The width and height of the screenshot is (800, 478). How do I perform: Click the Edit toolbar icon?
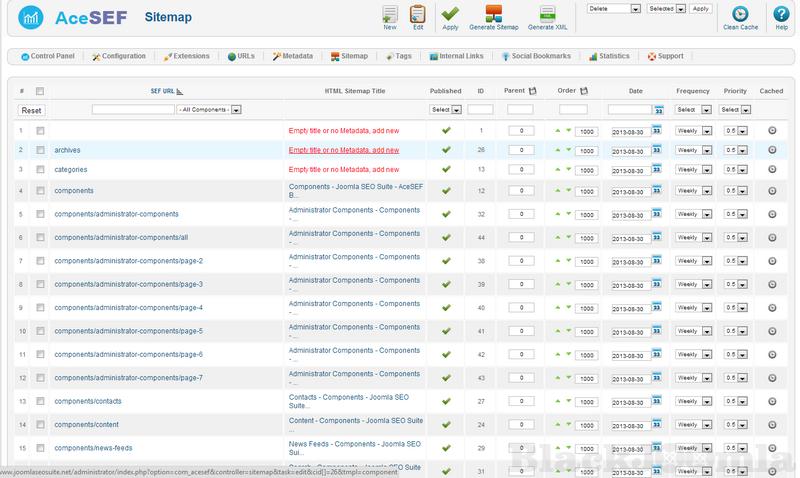pyautogui.click(x=418, y=15)
